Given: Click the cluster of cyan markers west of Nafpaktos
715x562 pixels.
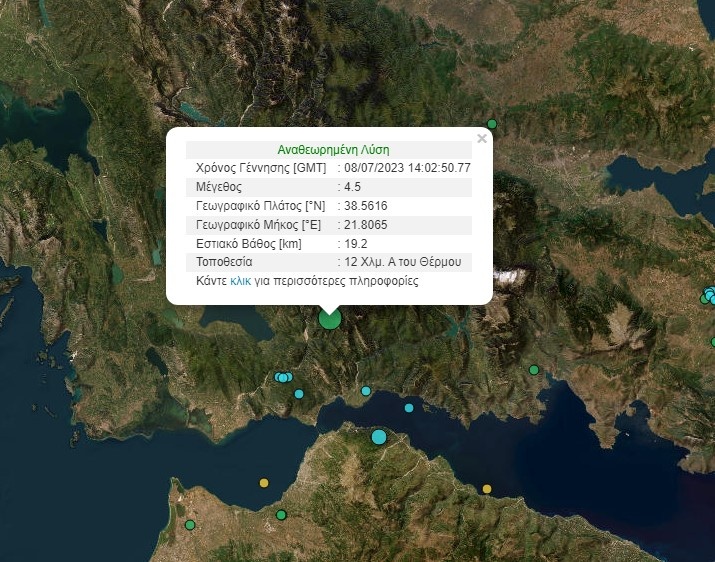Looking at the screenshot, I should coord(283,377).
